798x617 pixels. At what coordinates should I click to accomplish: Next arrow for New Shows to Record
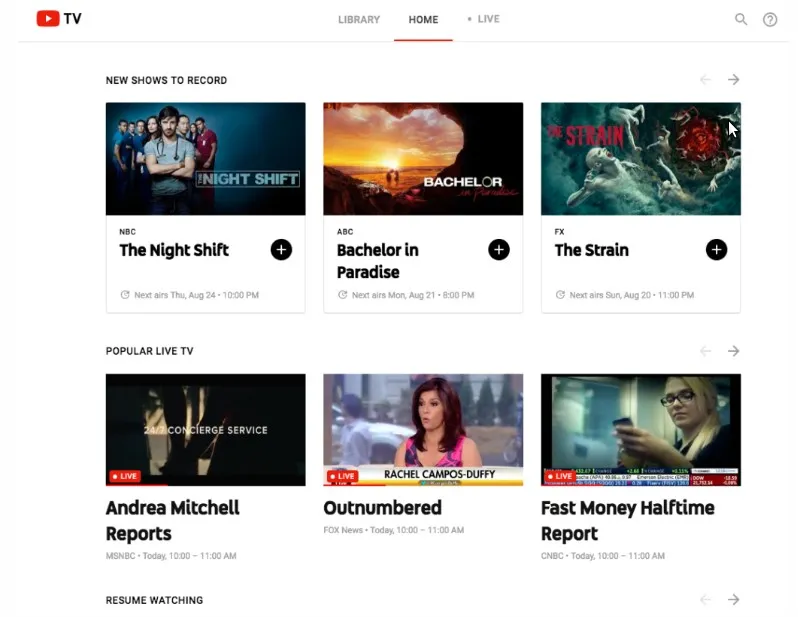[733, 79]
